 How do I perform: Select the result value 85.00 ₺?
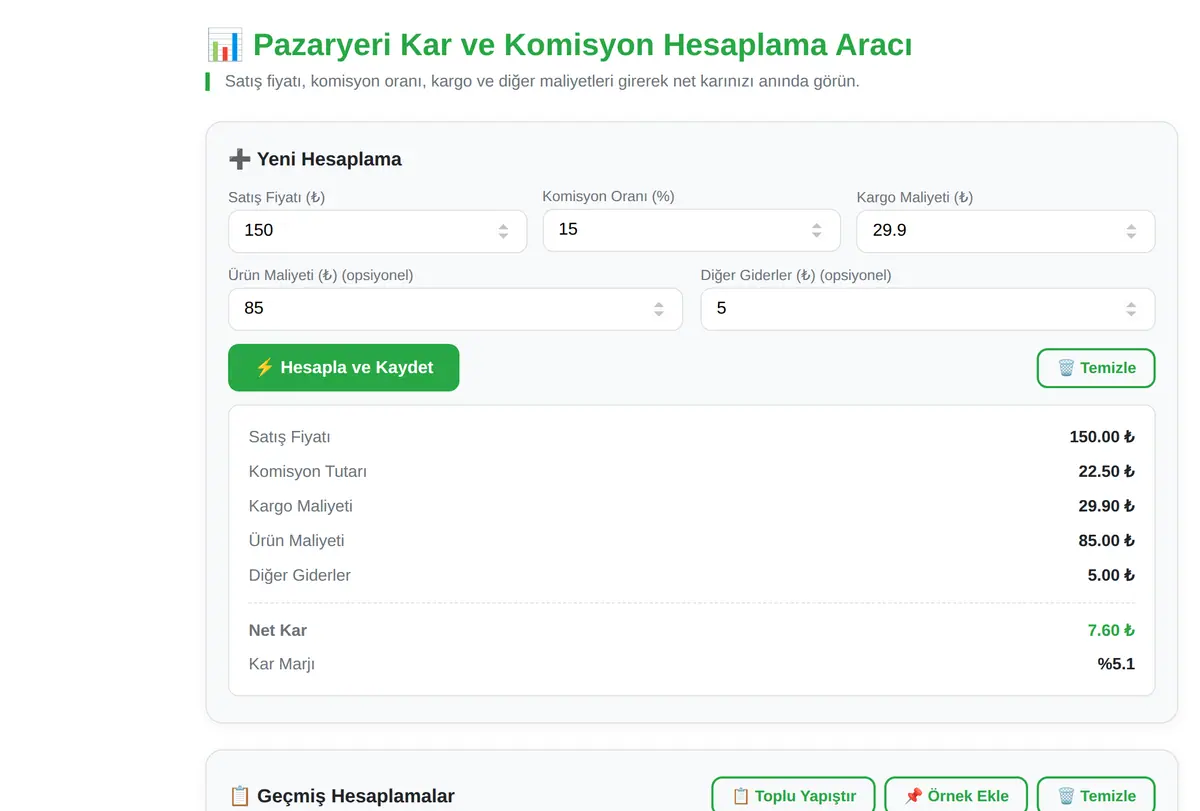(x=1107, y=540)
